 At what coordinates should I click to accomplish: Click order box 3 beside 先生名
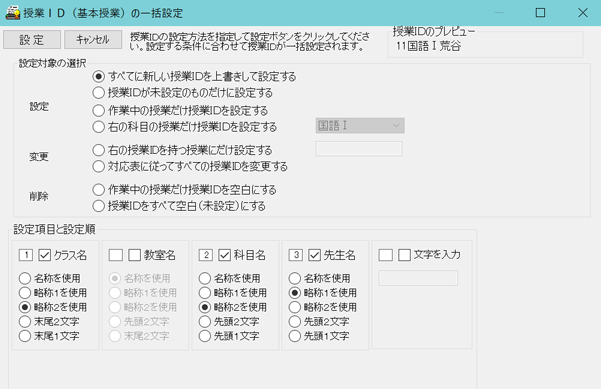tap(296, 255)
